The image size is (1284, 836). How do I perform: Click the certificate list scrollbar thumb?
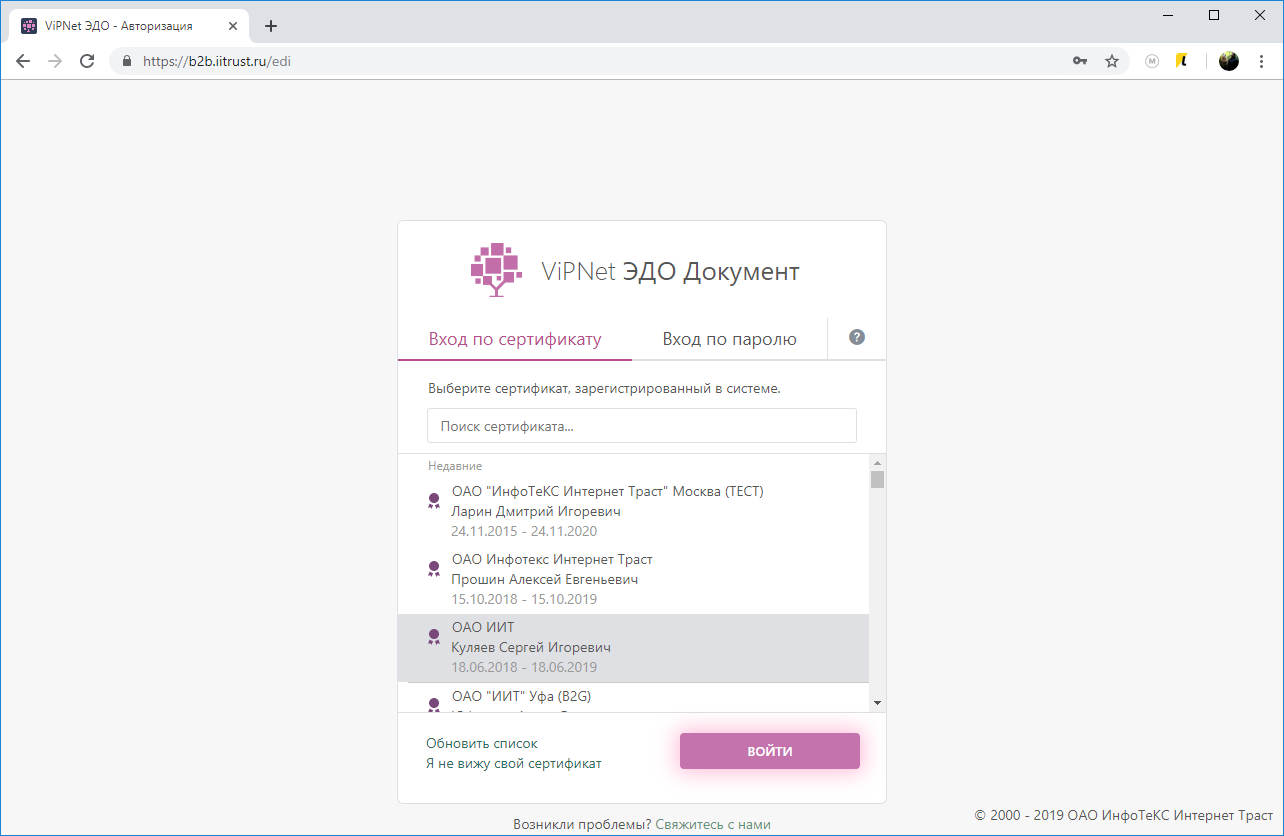[x=877, y=480]
